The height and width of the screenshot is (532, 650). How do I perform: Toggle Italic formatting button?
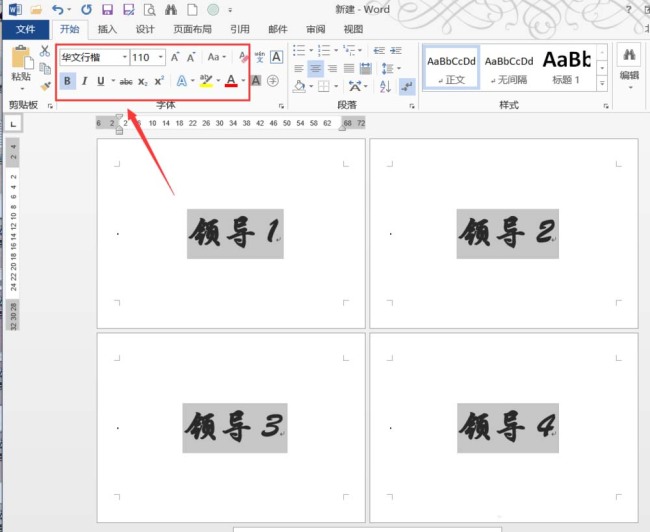[x=84, y=81]
